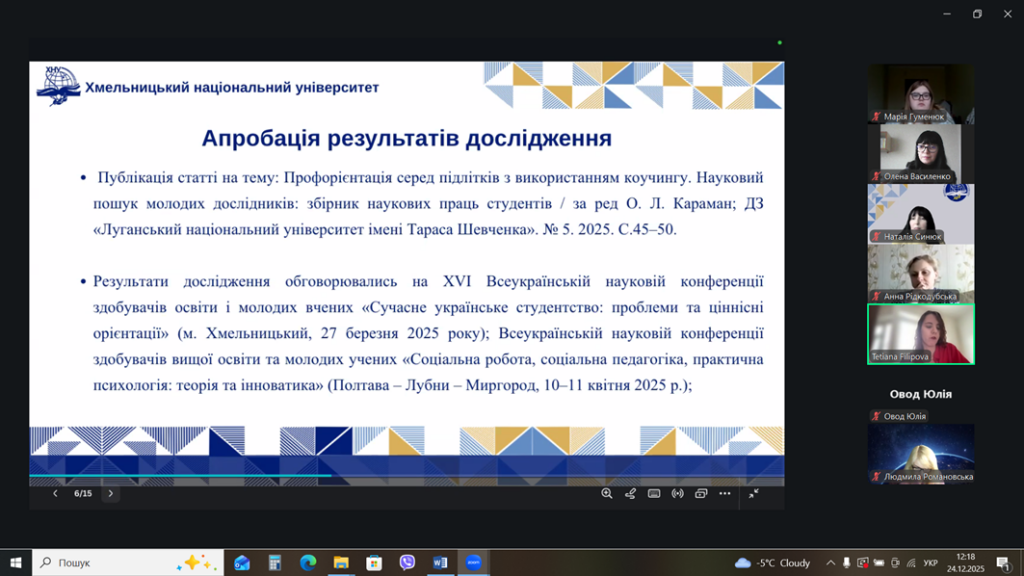The width and height of the screenshot is (1024, 576).
Task: Select the pen annotation tool
Action: click(x=630, y=493)
